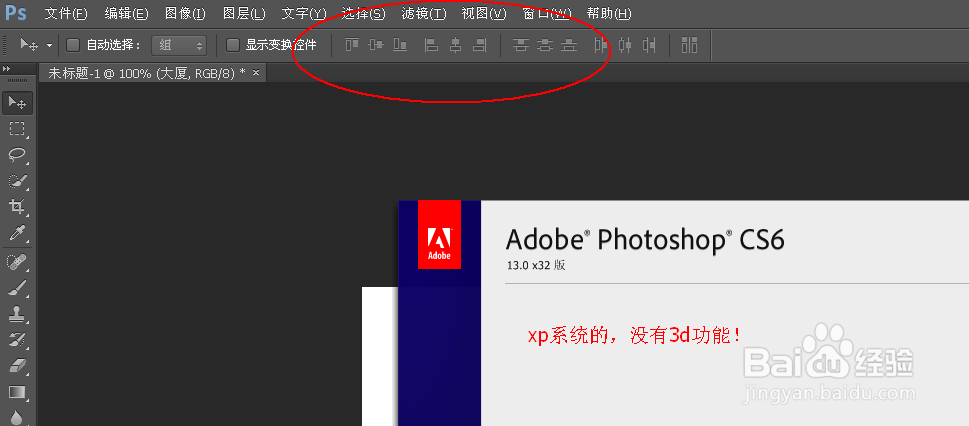Click Align Right Edges icon
This screenshot has width=969, height=426.
[480, 45]
